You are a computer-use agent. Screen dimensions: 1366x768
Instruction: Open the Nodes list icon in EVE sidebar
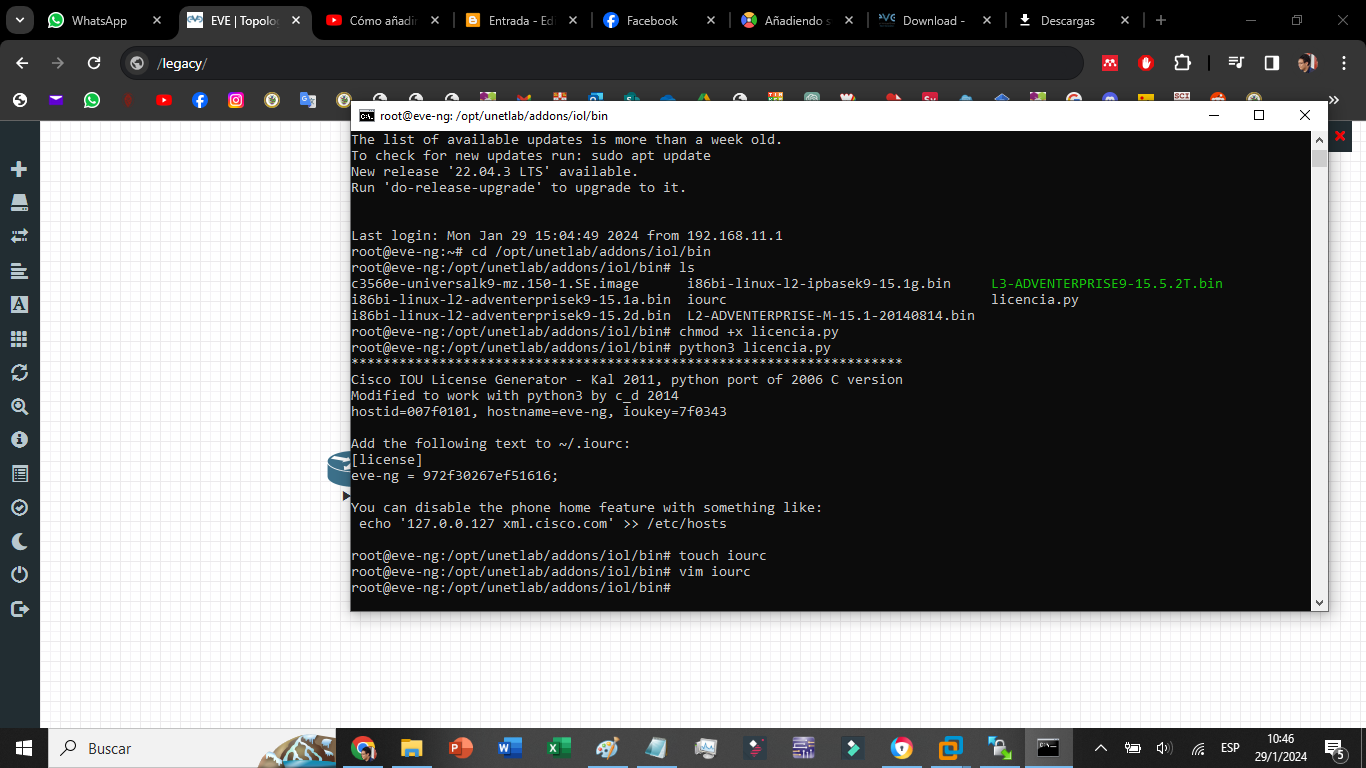click(x=18, y=203)
